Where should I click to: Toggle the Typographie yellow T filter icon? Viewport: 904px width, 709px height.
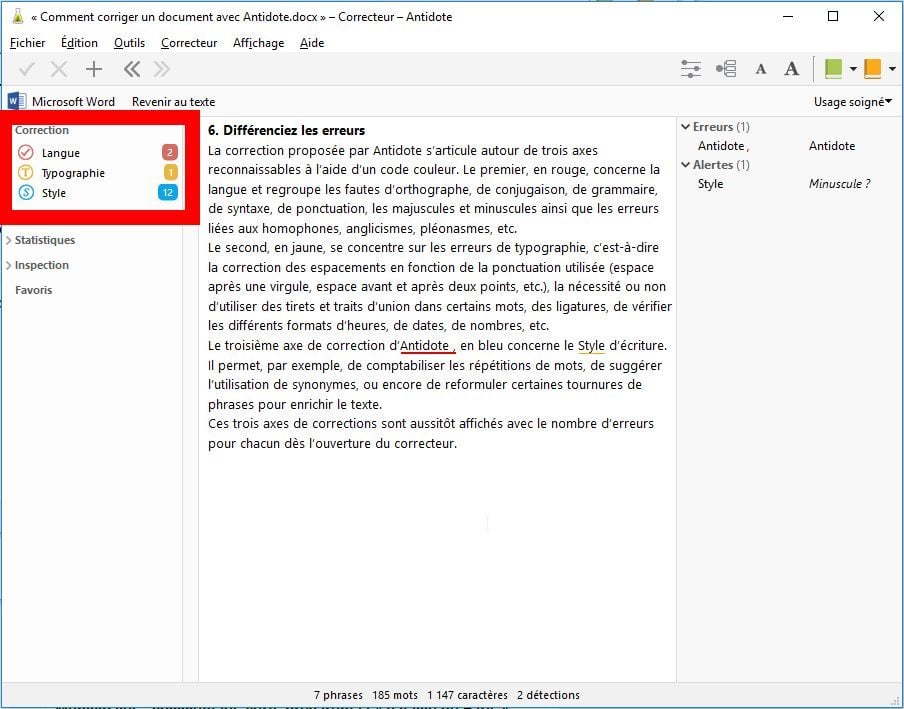point(26,172)
